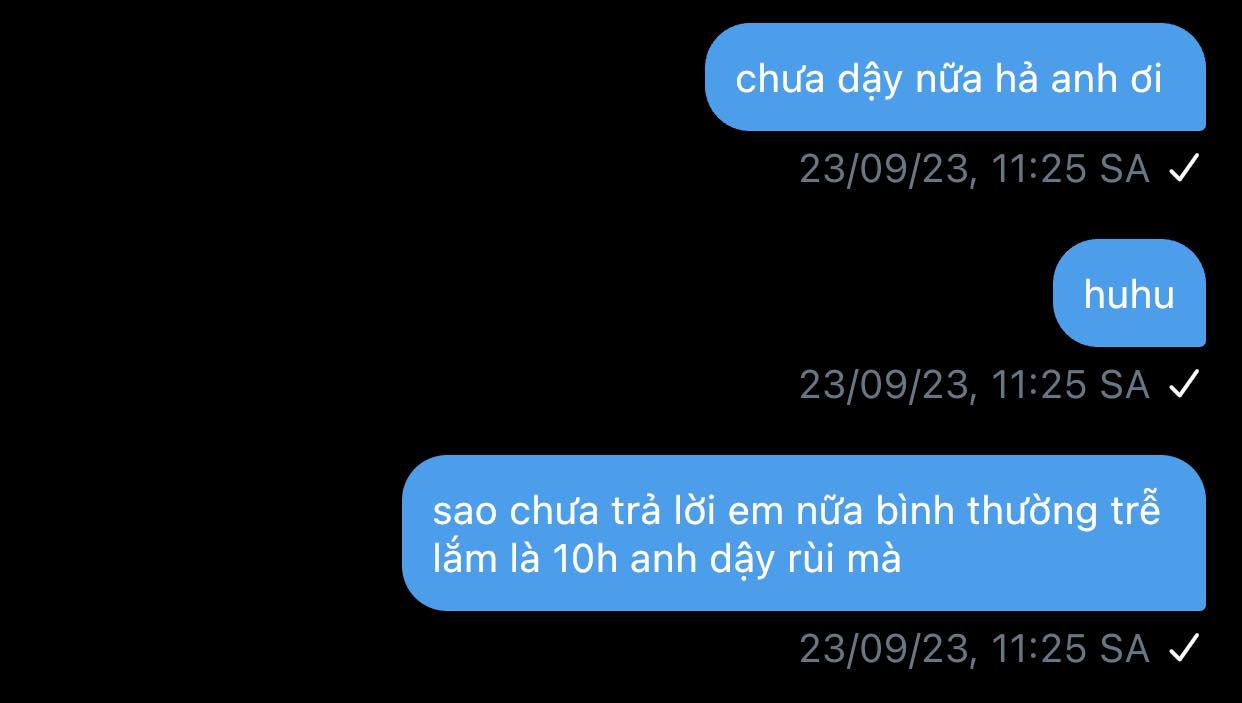Click the timestamp below the first message
The height and width of the screenshot is (703, 1242).
[x=975, y=169]
